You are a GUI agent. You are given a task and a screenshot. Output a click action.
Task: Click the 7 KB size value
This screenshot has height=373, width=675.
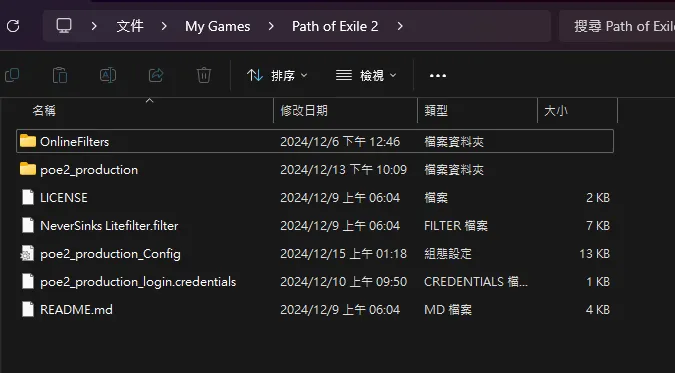tap(598, 226)
